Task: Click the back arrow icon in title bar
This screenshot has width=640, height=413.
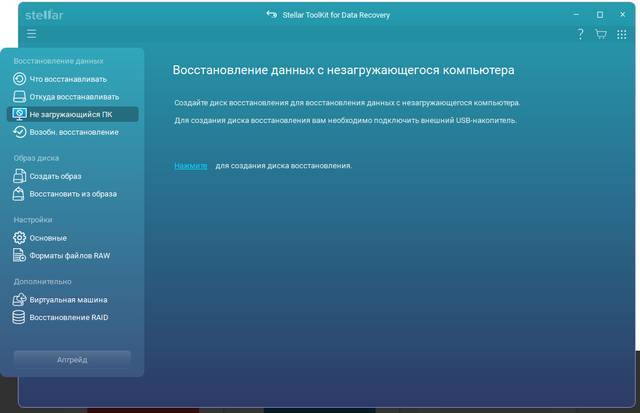Action: (x=271, y=15)
